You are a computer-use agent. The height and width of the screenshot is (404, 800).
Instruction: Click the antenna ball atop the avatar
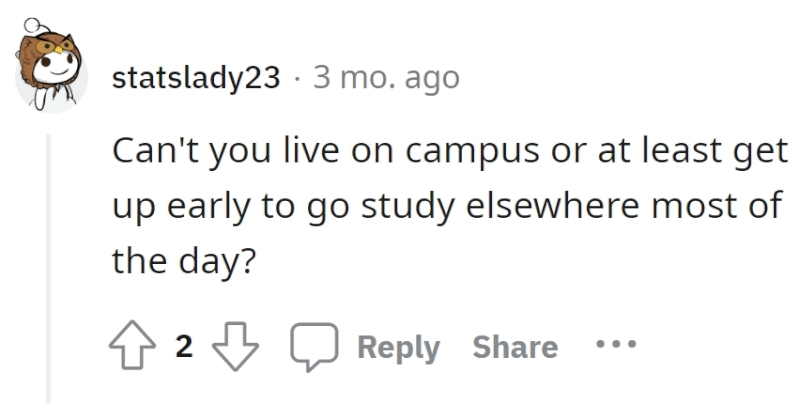click(x=32, y=23)
